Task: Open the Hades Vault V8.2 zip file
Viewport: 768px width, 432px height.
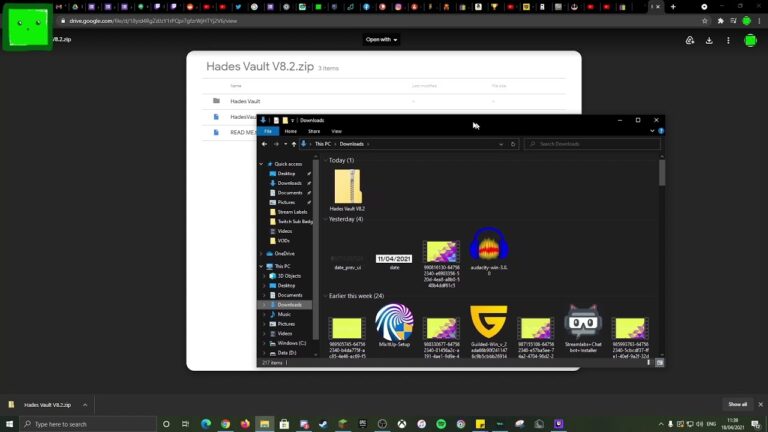Action: (348, 190)
